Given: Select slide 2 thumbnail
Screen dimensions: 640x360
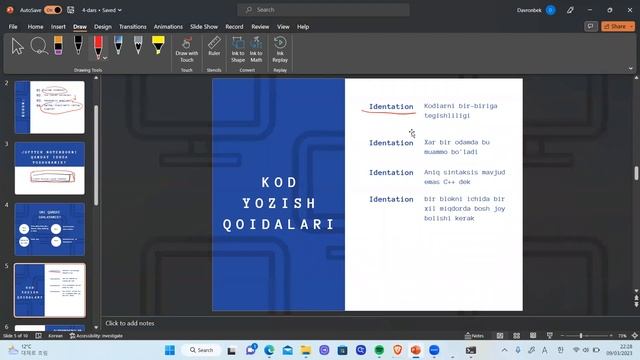Looking at the screenshot, I should click(50, 107).
